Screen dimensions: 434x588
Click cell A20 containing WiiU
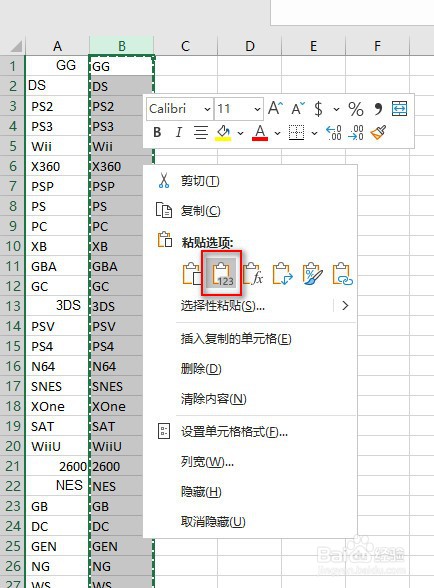[x=57, y=446]
